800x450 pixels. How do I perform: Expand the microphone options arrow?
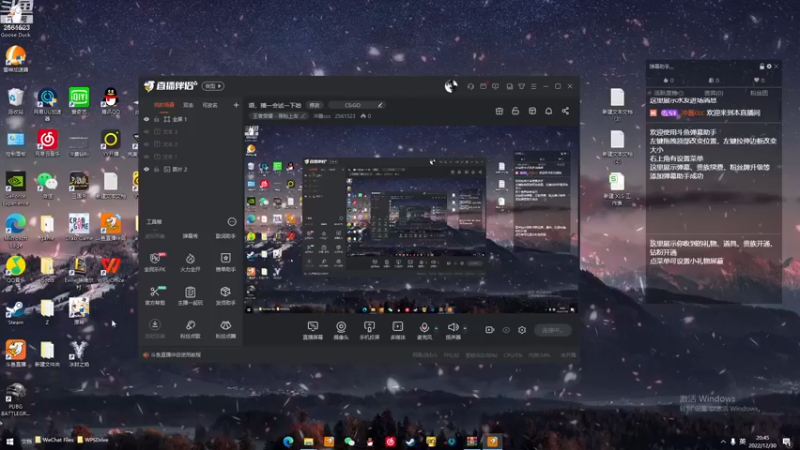coord(436,328)
